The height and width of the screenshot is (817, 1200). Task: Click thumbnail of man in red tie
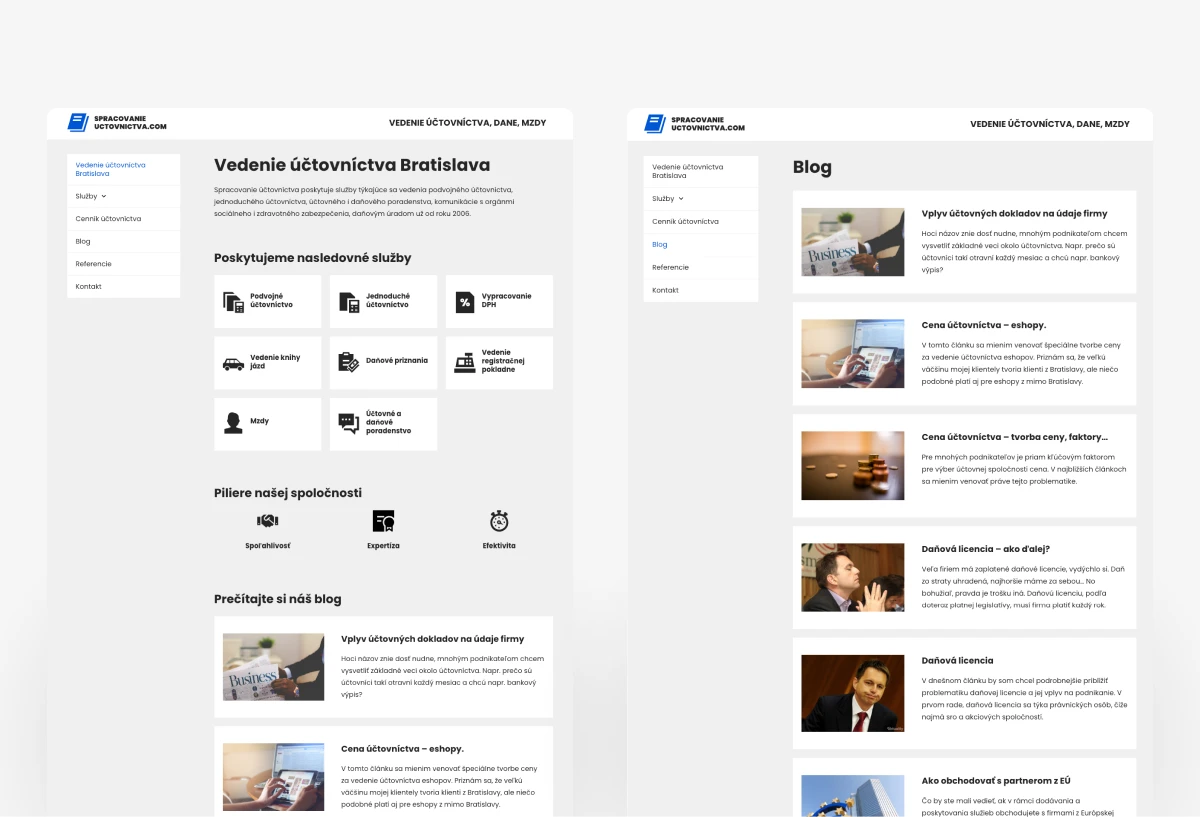pyautogui.click(x=853, y=693)
